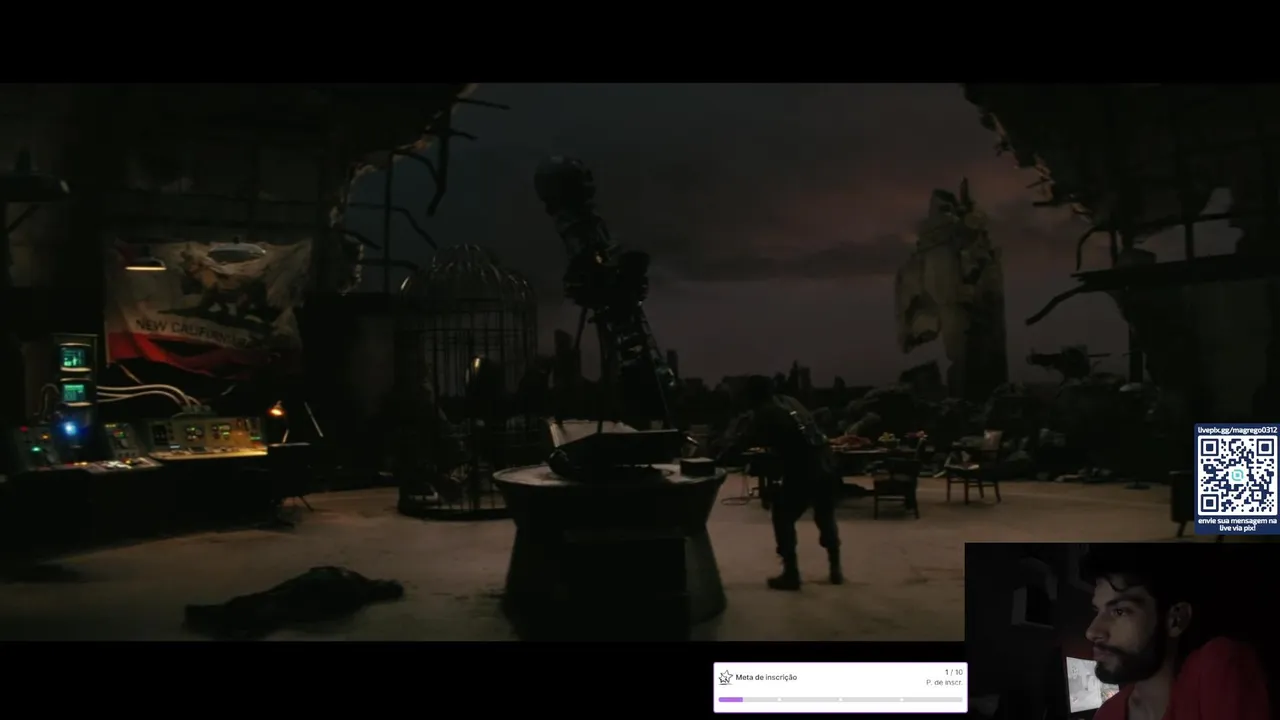
Task: Click the "1 / 10" goal counter
Action: click(x=953, y=672)
